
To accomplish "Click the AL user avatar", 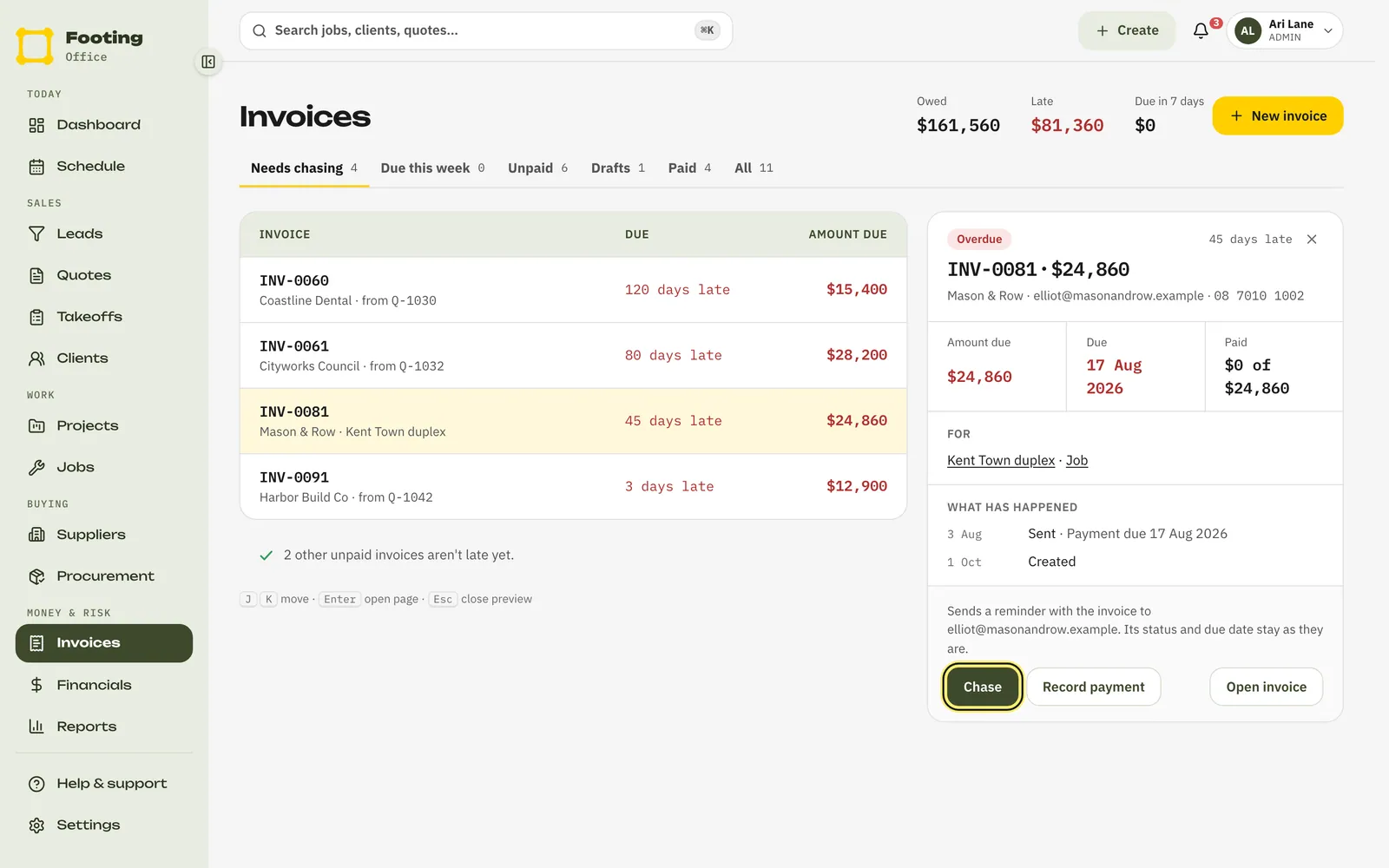I will point(1247,30).
